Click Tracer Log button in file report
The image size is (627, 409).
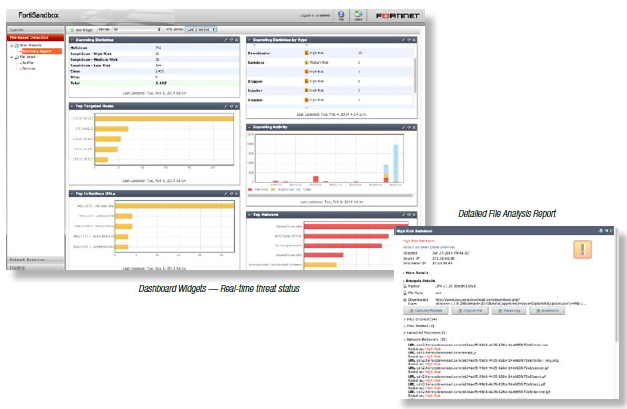click(x=509, y=311)
